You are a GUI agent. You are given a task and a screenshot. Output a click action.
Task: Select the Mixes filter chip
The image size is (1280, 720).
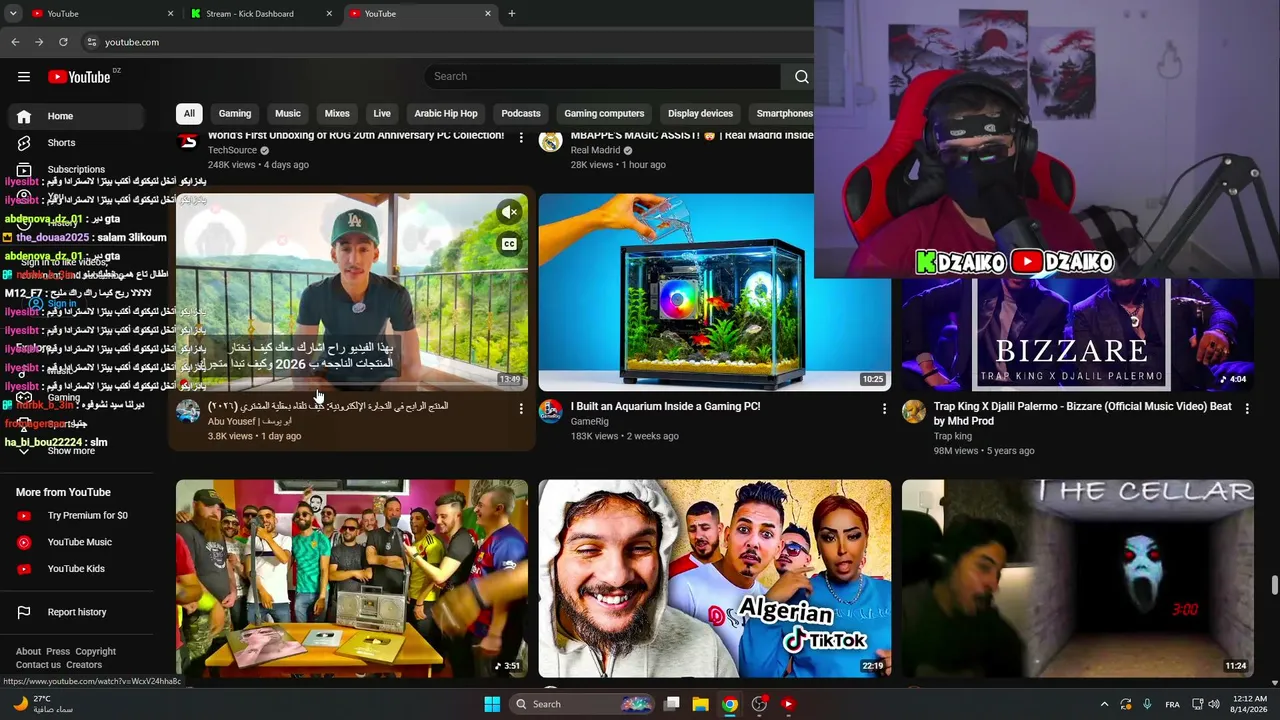pos(337,113)
